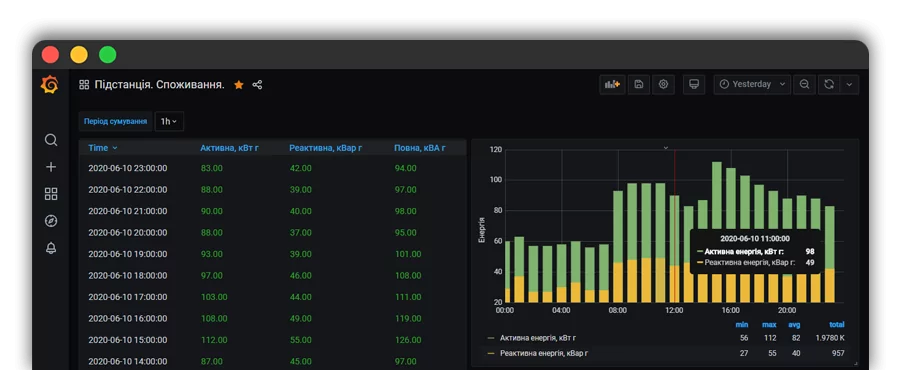Select the 2020-06-10 19:00:00 cell
The width and height of the screenshot is (900, 370).
[127, 254]
